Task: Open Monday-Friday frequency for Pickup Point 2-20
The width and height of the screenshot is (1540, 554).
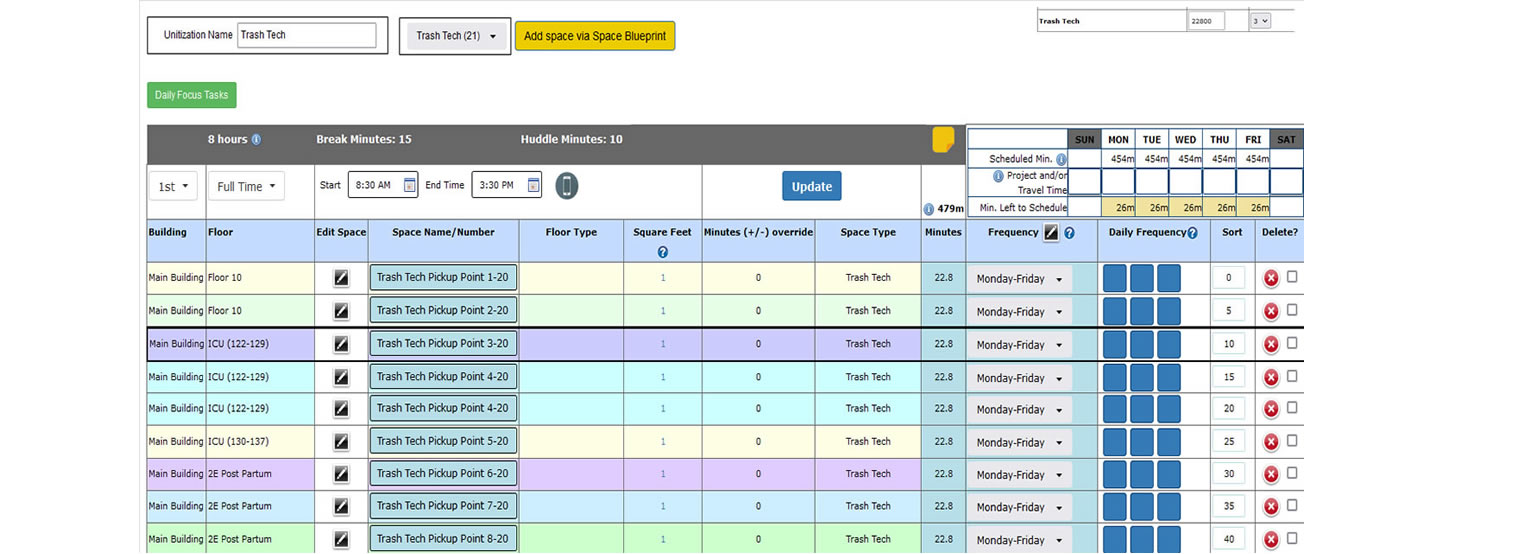Action: pyautogui.click(x=1018, y=312)
